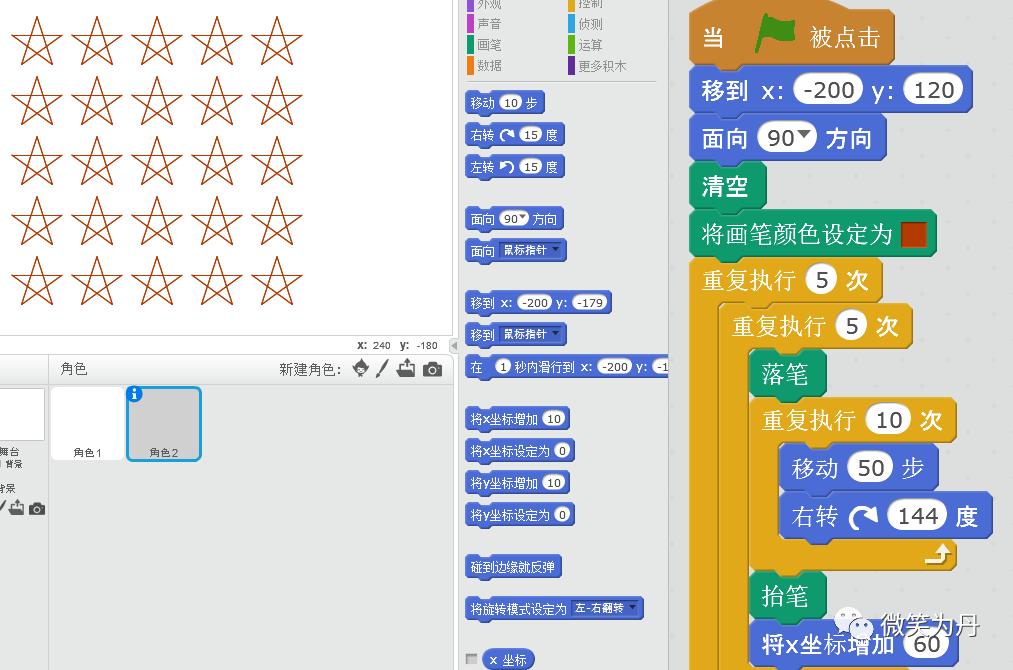Image resolution: width=1013 pixels, height=670 pixels.
Task: Select the 角色1 sprite thumbnail
Action: pyautogui.click(x=87, y=420)
